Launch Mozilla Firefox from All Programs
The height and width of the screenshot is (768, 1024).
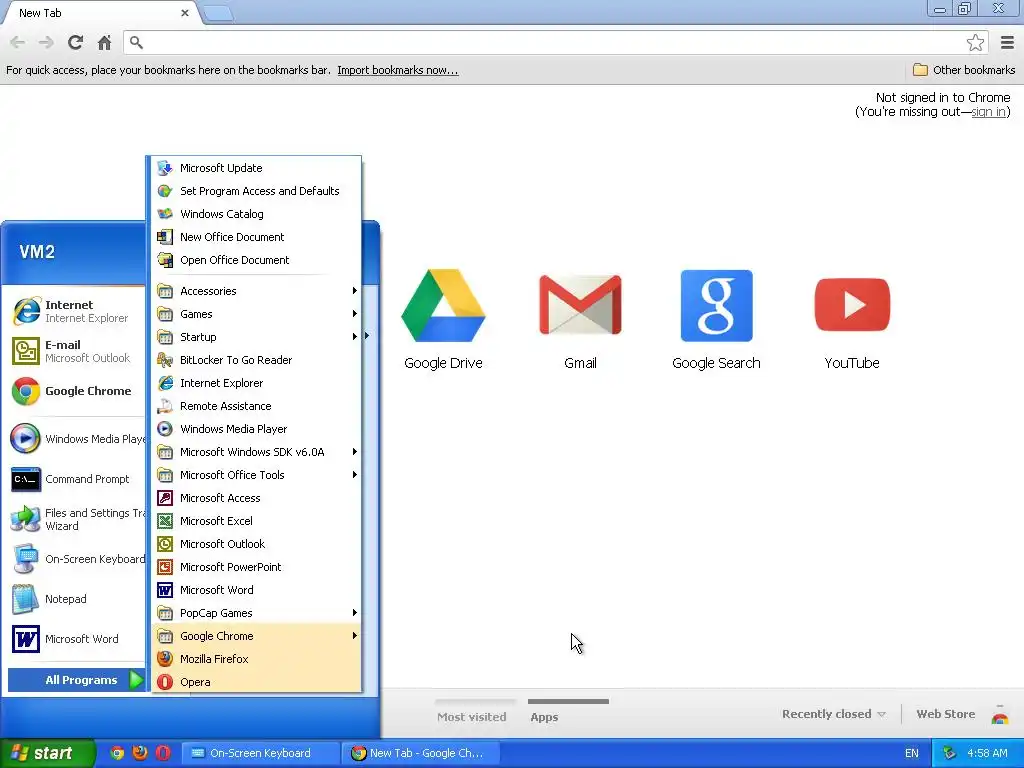point(257,659)
